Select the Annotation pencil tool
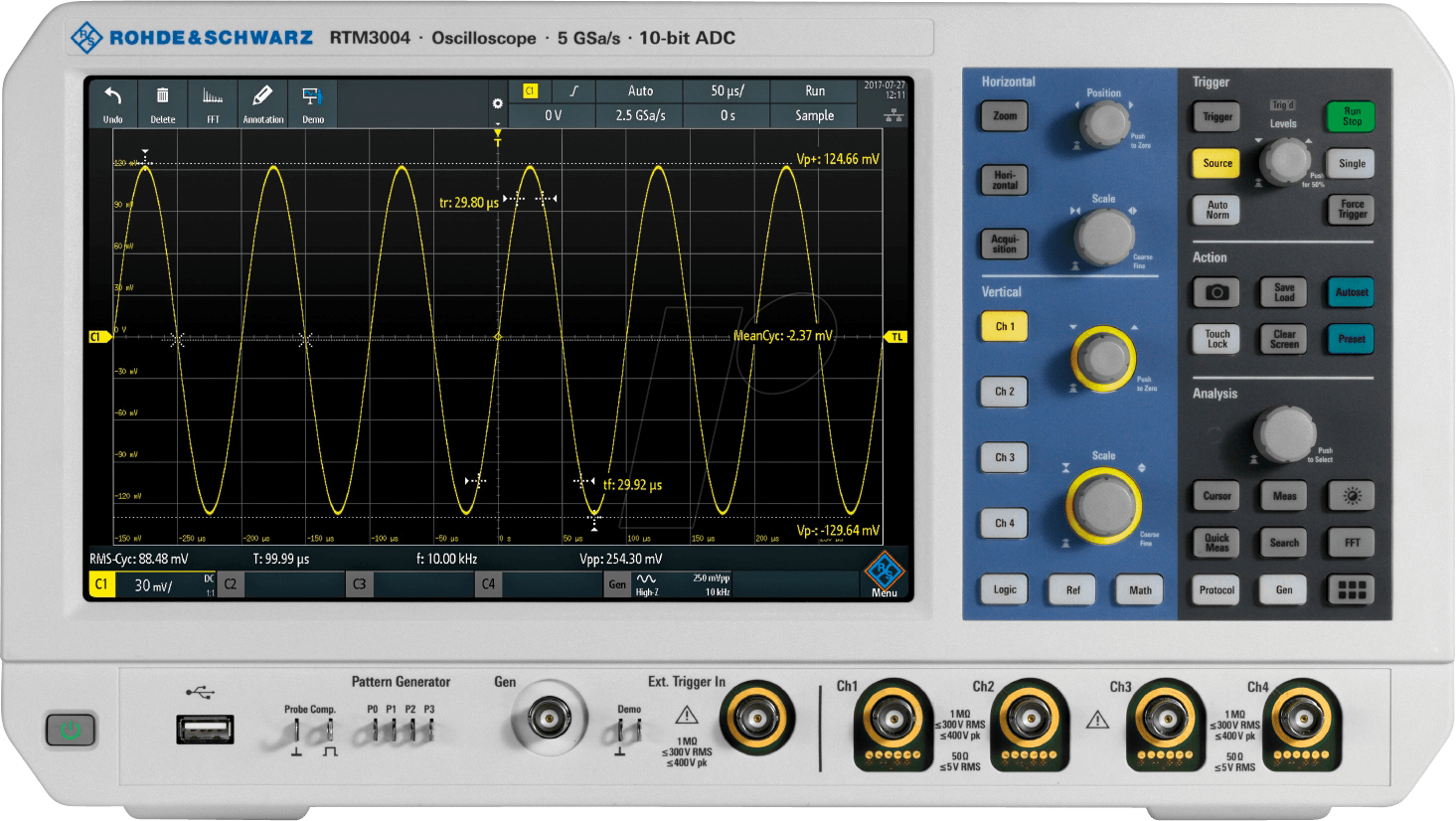 pyautogui.click(x=262, y=102)
